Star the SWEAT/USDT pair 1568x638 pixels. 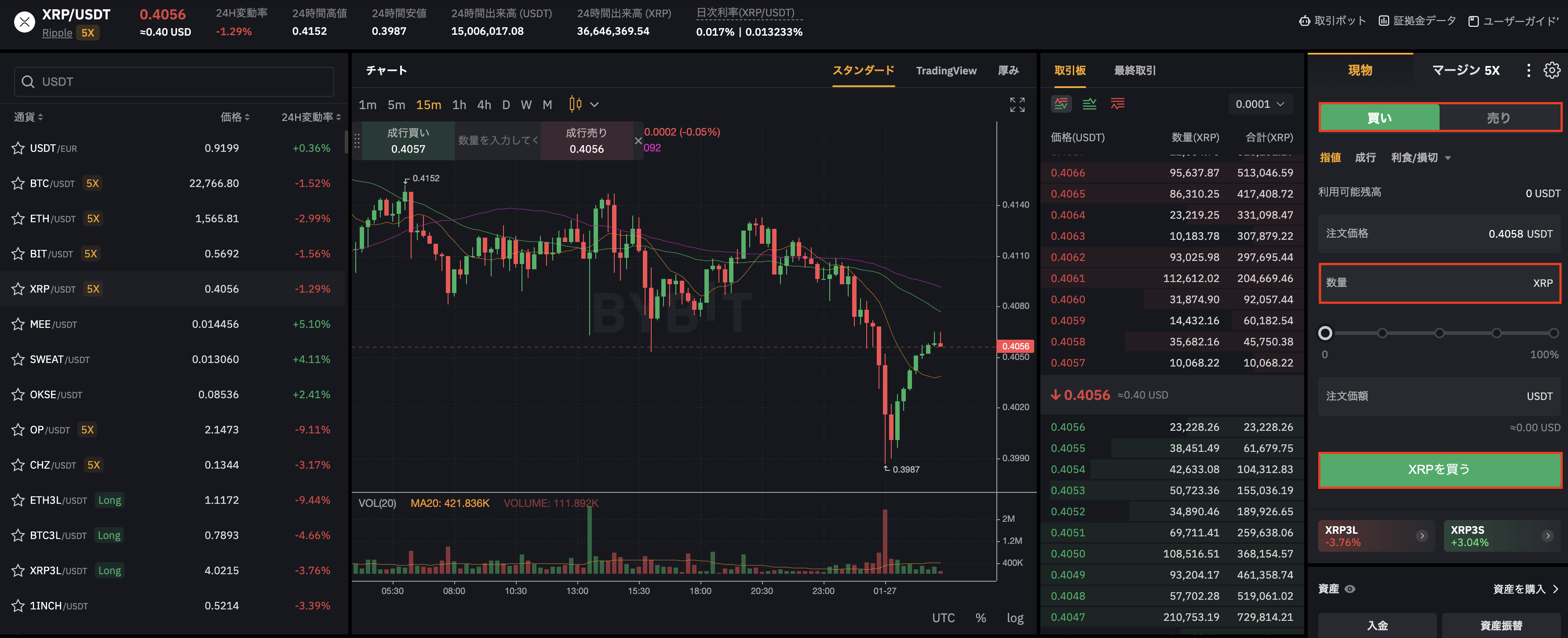tap(18, 359)
